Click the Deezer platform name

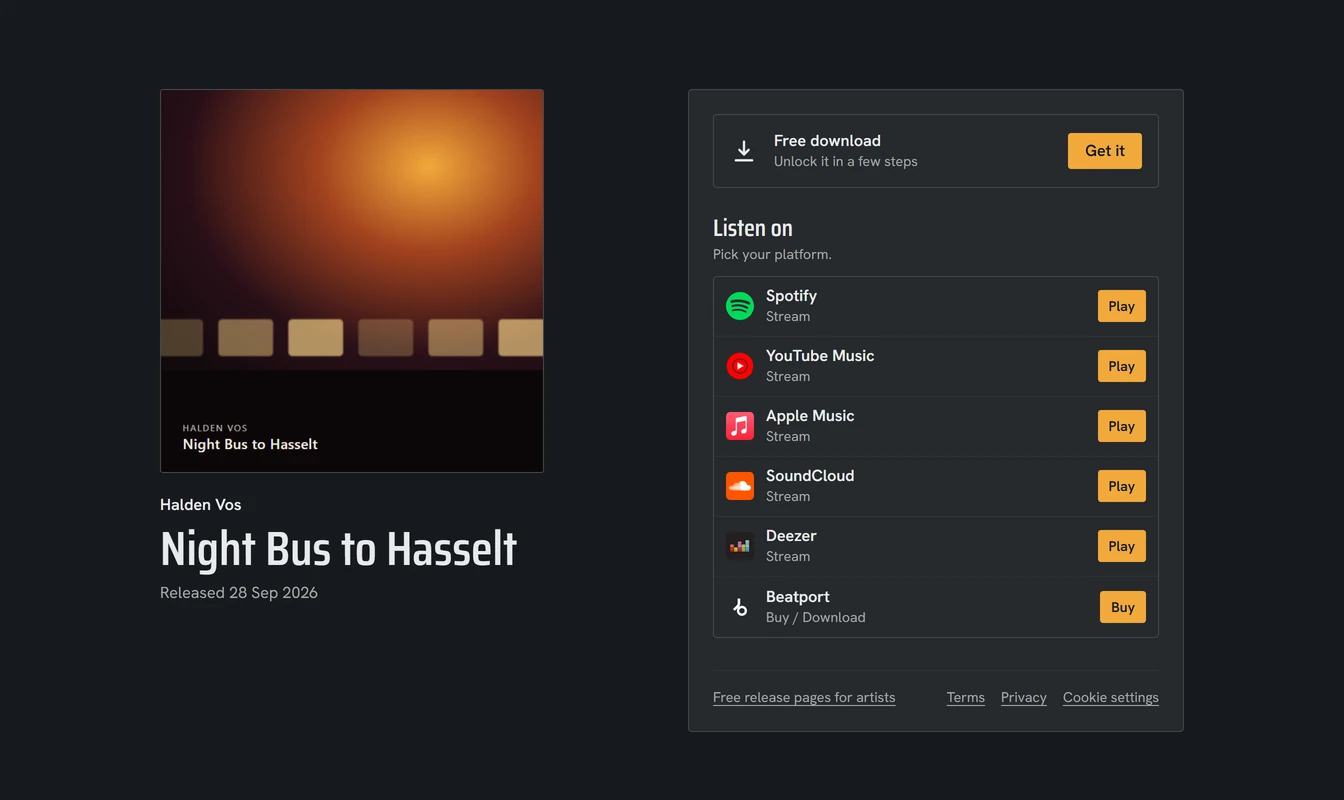pyautogui.click(x=791, y=536)
